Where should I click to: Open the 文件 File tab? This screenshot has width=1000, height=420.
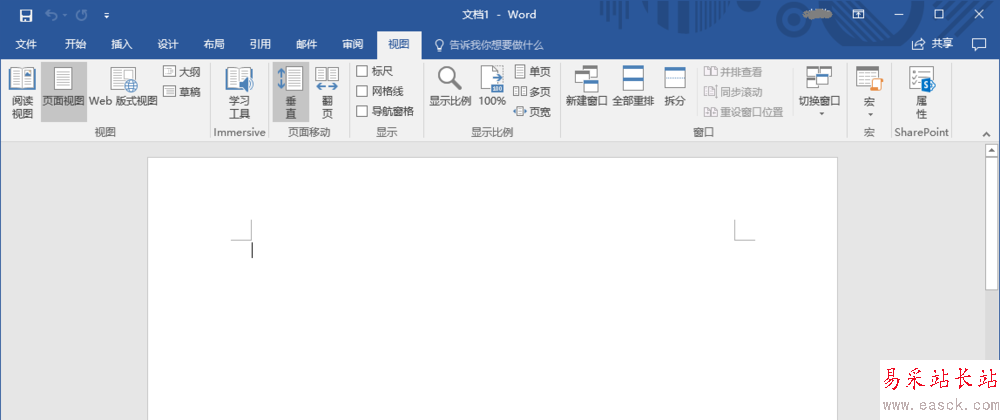coord(26,45)
